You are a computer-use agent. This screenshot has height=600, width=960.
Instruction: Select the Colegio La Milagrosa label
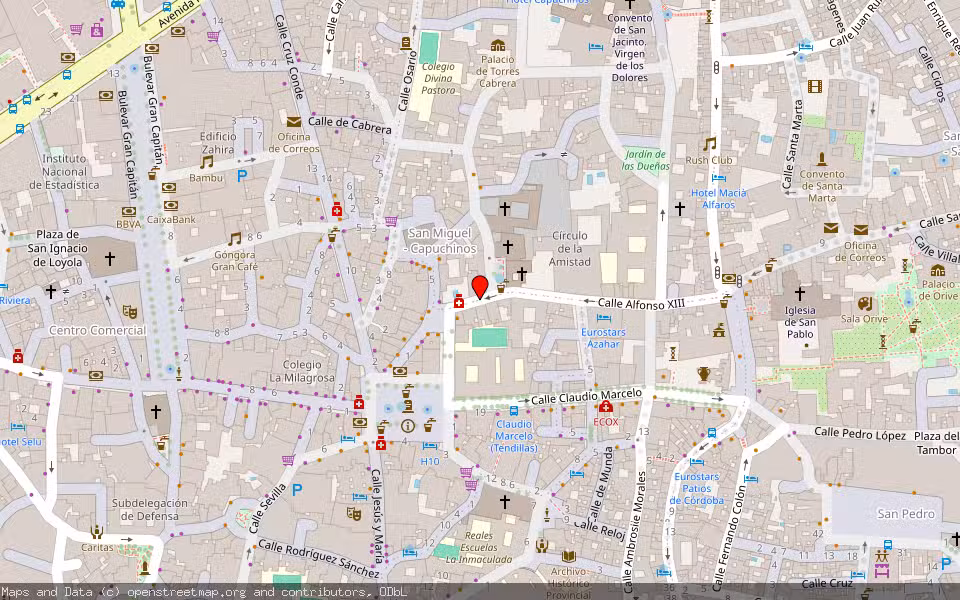point(302,371)
